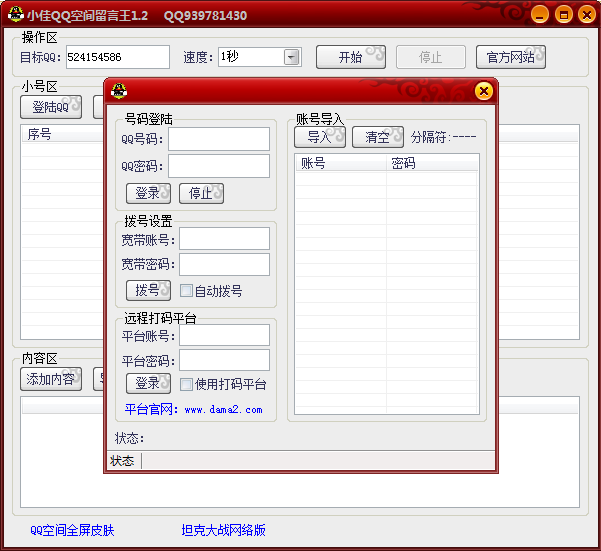Click the 导入 button
Screen dimensions: 601x551
pyautogui.click(x=320, y=137)
